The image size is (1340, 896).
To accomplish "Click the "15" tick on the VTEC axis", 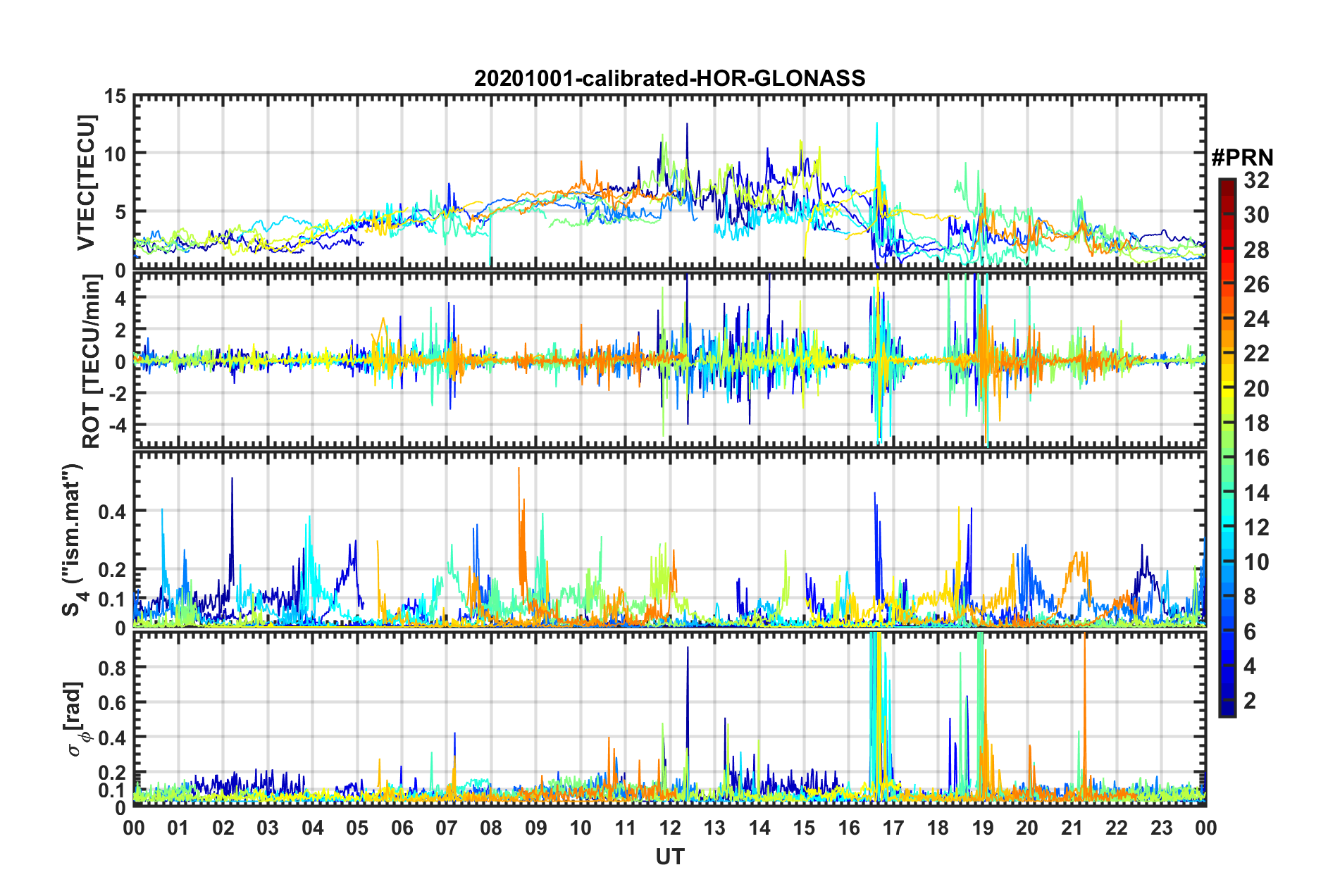I will click(116, 96).
